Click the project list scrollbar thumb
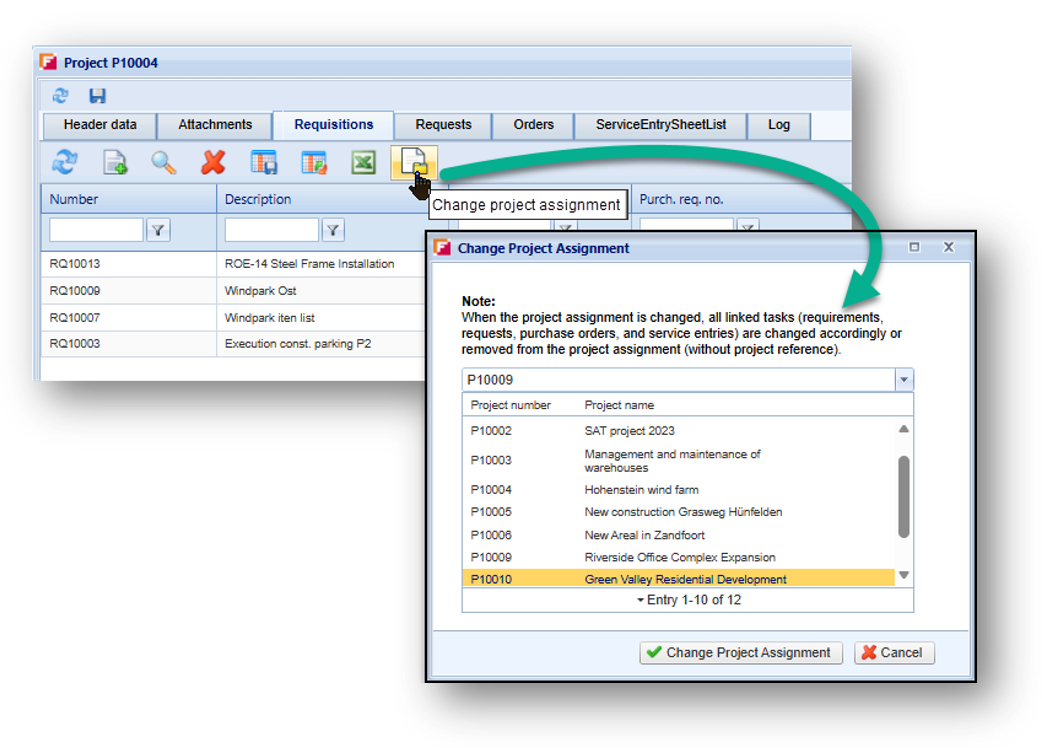 coord(904,496)
